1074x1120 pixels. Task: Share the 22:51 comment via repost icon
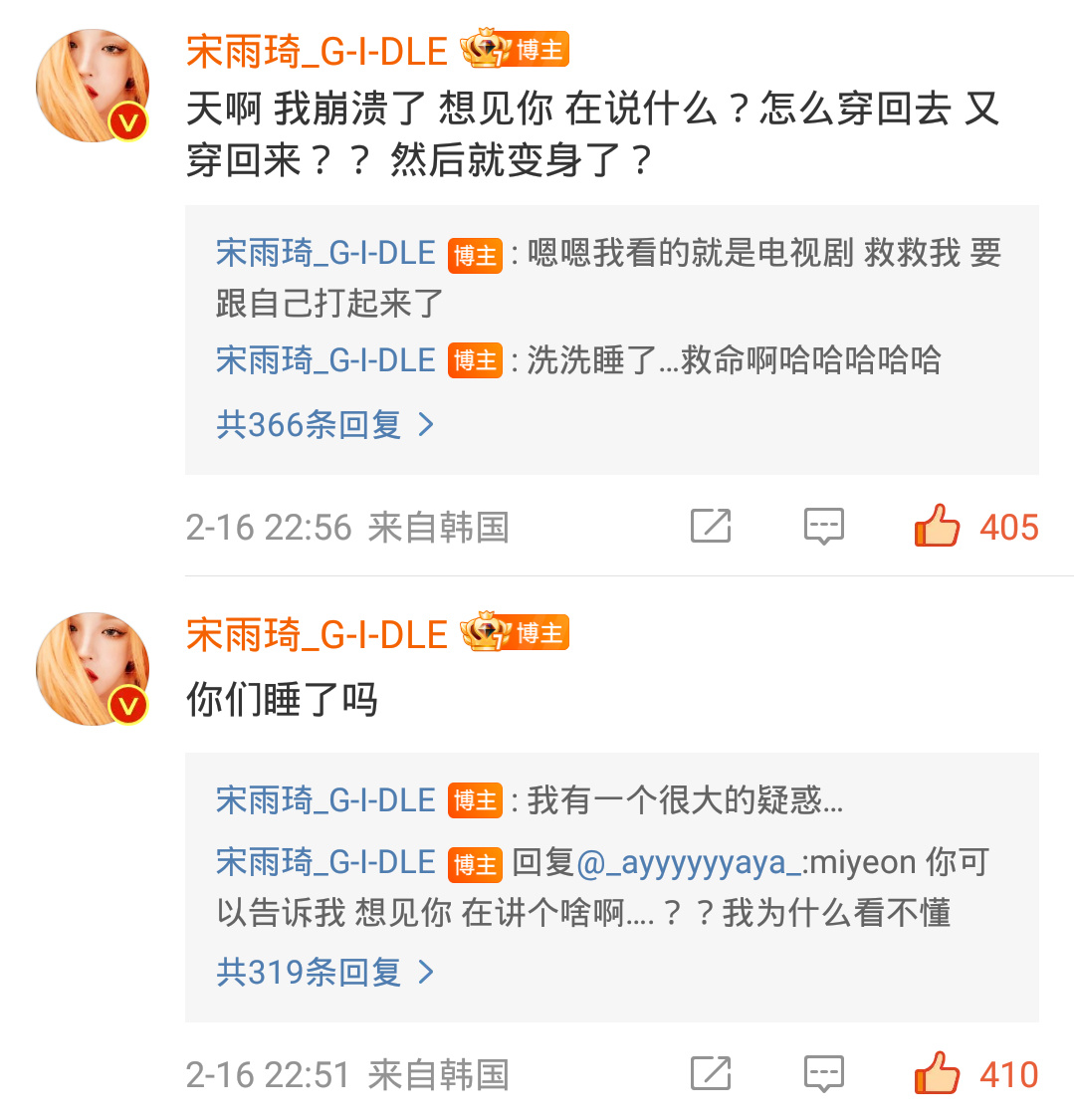(x=712, y=1073)
